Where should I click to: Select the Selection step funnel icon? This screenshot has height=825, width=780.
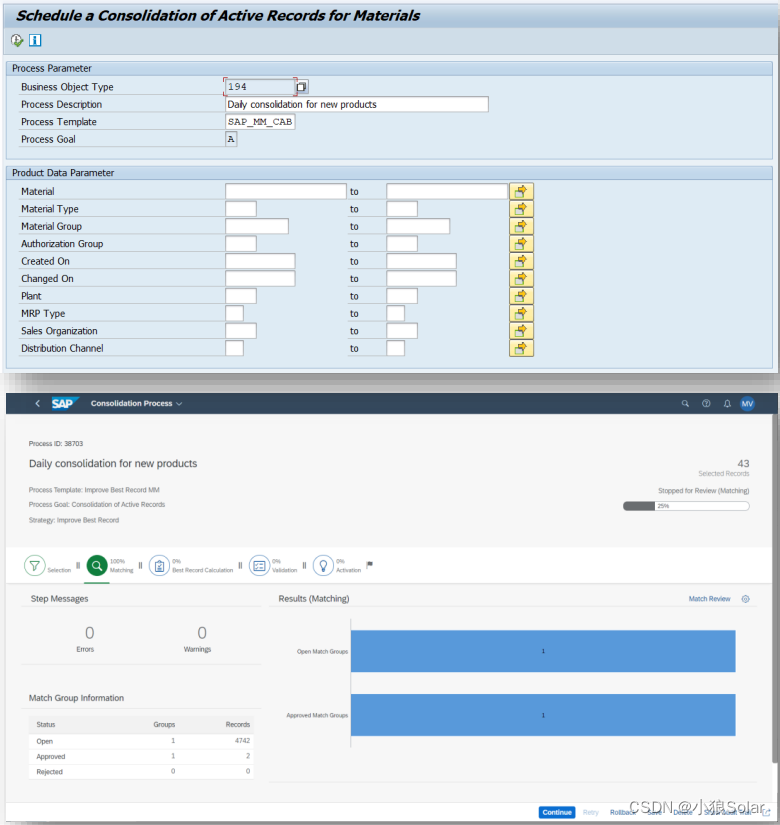tap(35, 566)
